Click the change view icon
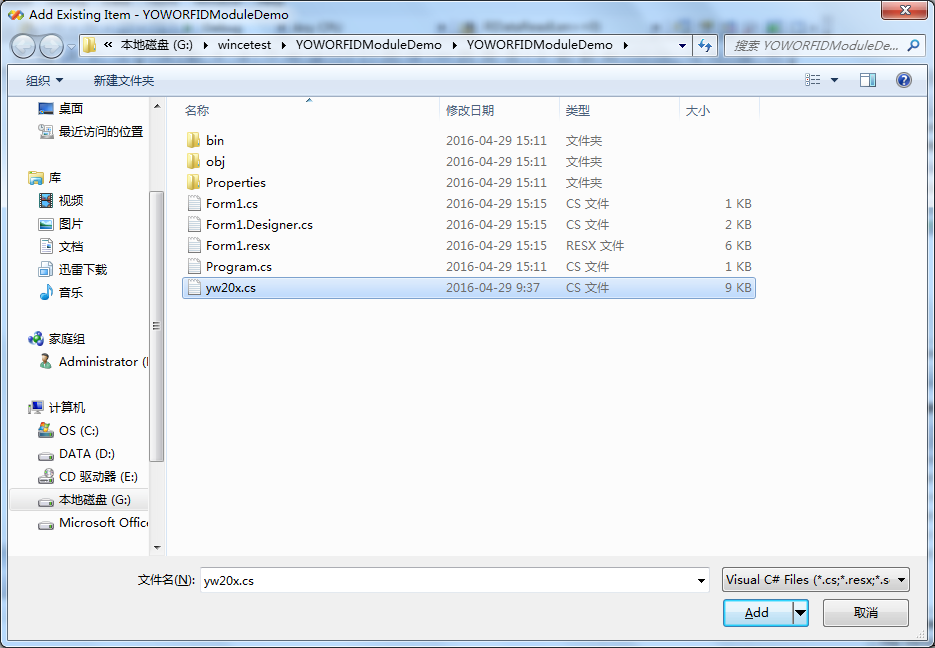 click(813, 80)
